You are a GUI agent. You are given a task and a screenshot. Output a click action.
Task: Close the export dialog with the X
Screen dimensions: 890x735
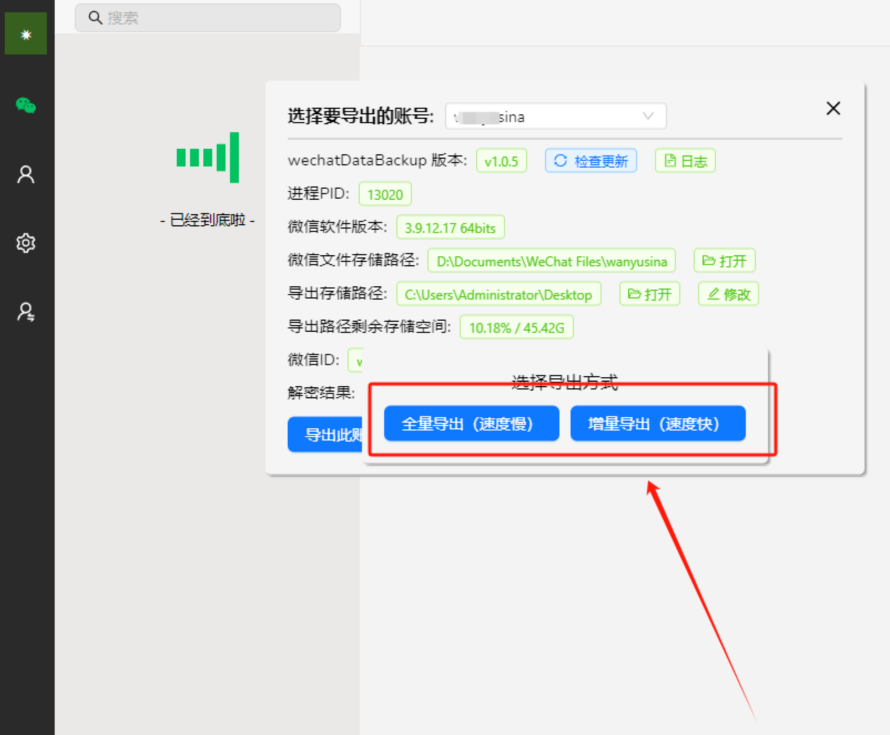click(833, 108)
